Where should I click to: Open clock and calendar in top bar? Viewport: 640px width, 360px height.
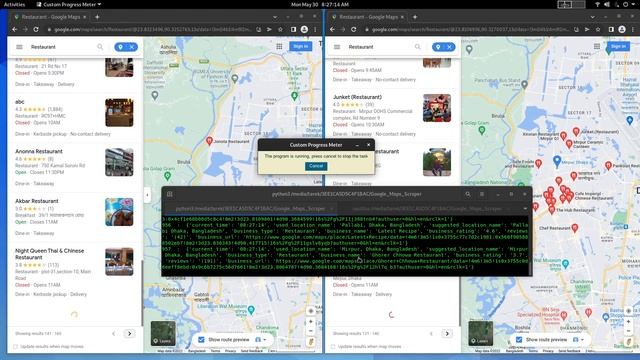point(320,4)
